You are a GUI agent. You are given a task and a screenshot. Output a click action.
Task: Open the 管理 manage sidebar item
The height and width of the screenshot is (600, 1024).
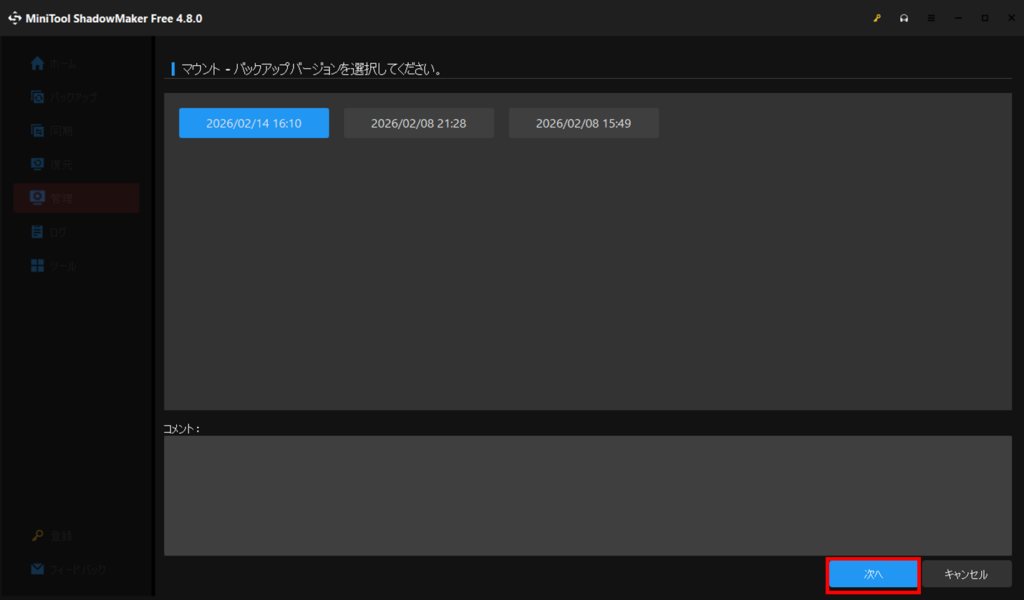tap(76, 198)
